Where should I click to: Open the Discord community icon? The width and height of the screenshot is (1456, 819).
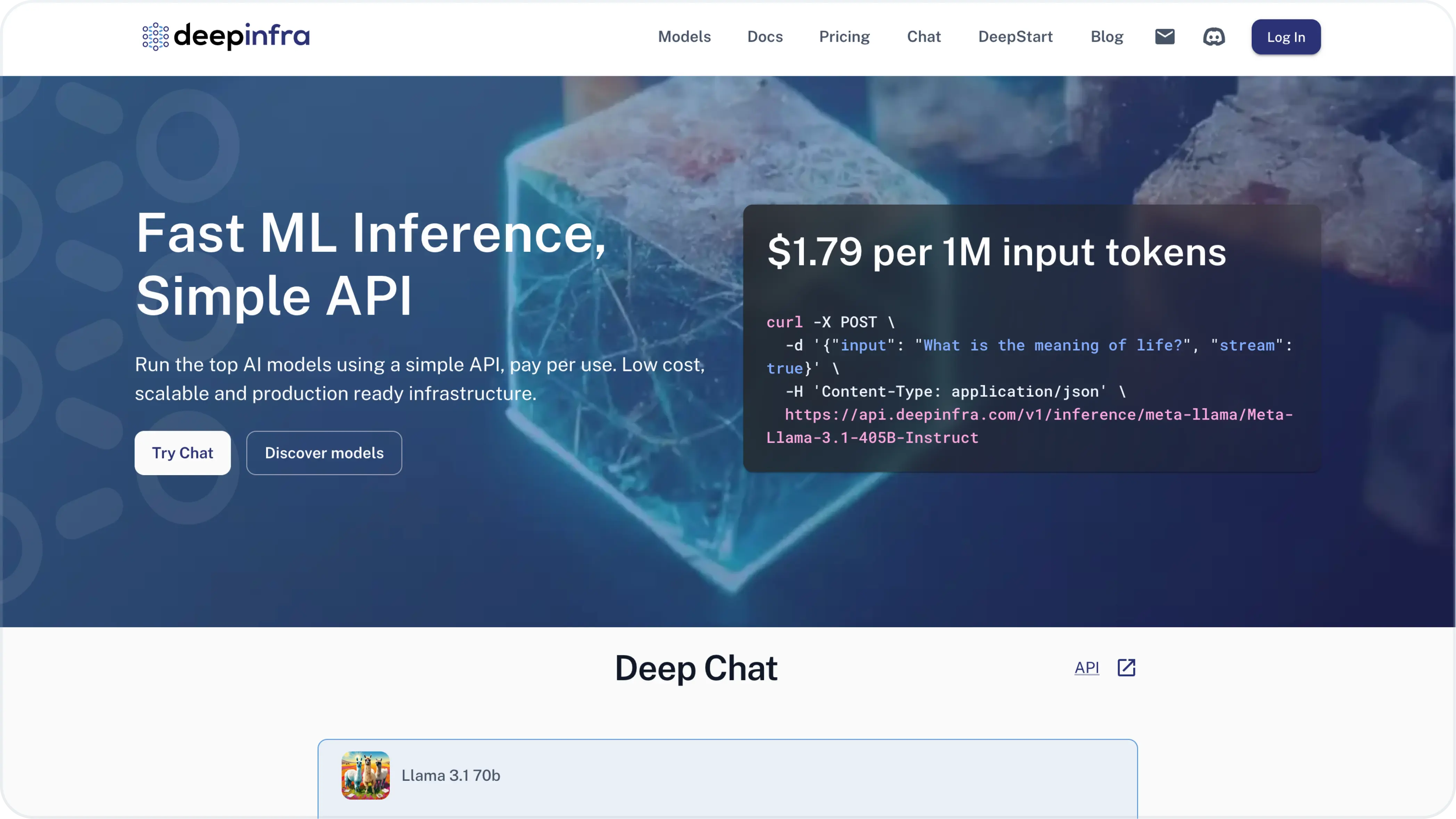[x=1214, y=37]
